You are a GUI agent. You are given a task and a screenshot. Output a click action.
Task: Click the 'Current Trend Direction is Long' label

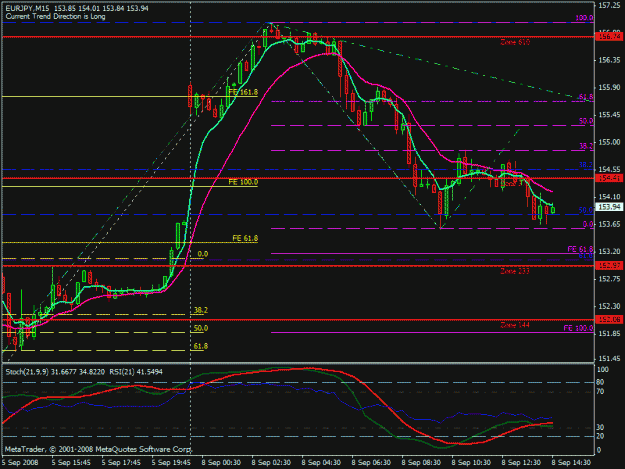click(55, 16)
